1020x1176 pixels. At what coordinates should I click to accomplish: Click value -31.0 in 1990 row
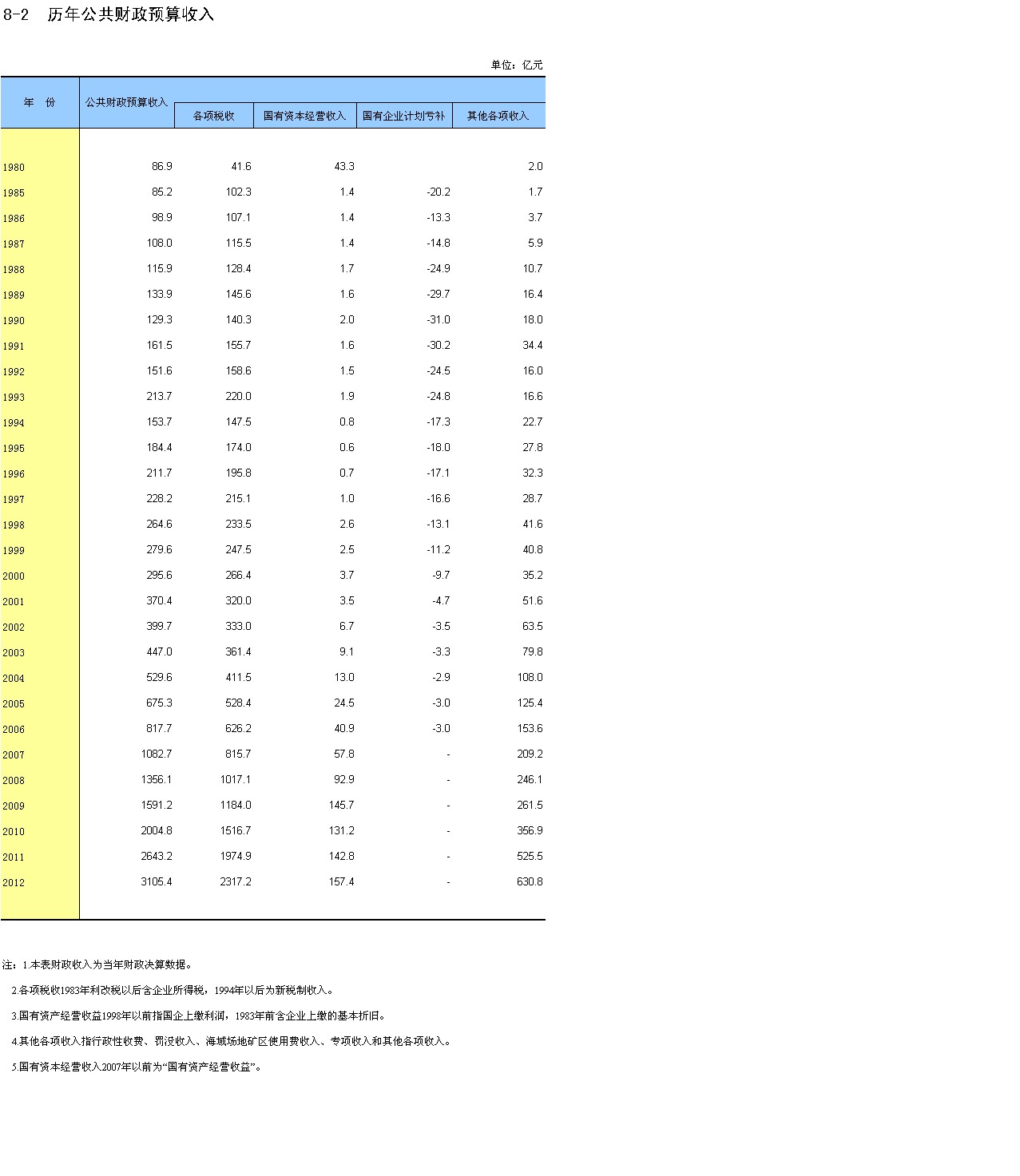point(439,320)
